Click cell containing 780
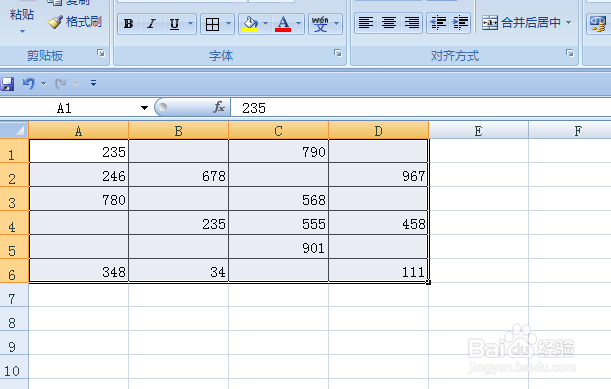 pyautogui.click(x=78, y=199)
